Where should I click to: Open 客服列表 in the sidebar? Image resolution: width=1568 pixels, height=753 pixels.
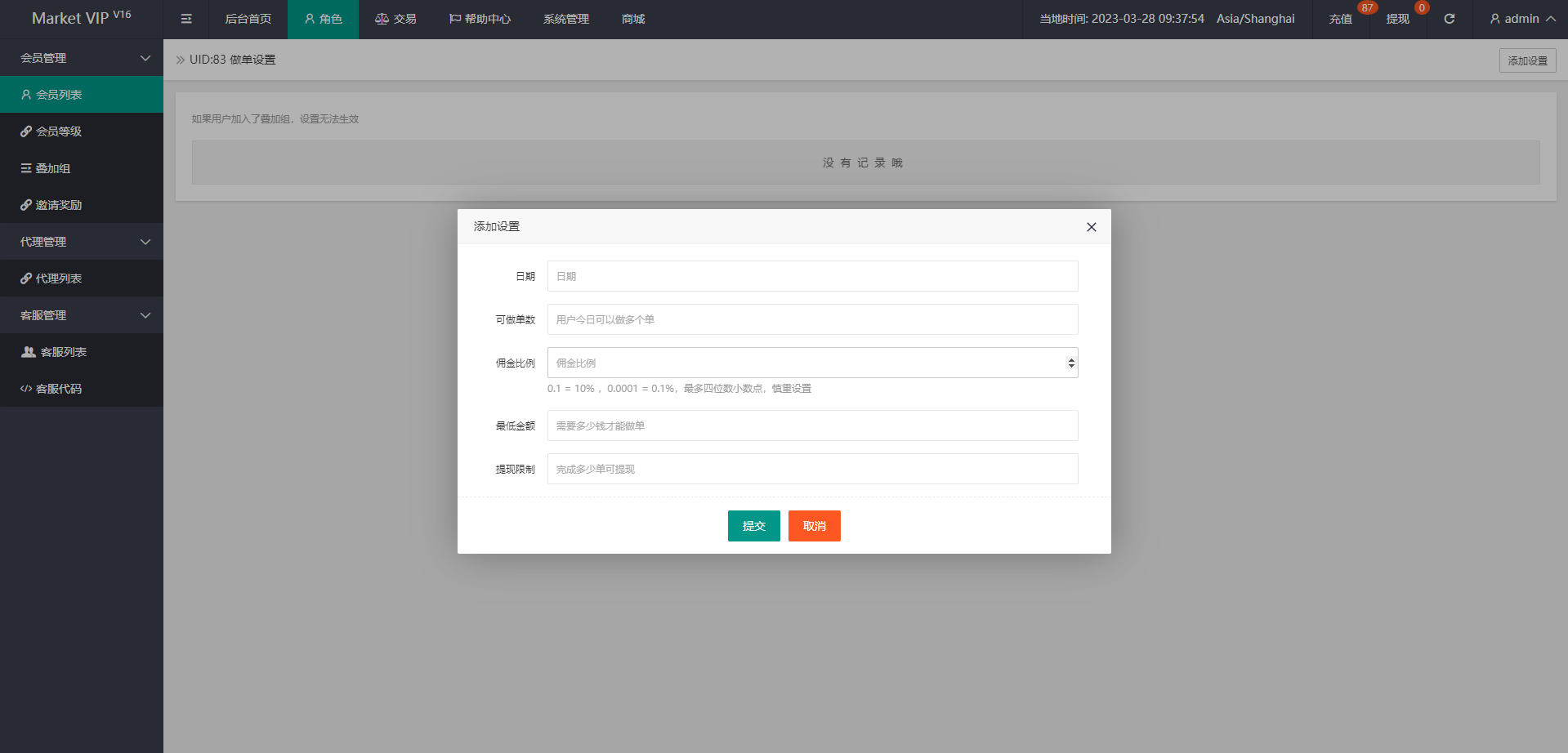[63, 352]
